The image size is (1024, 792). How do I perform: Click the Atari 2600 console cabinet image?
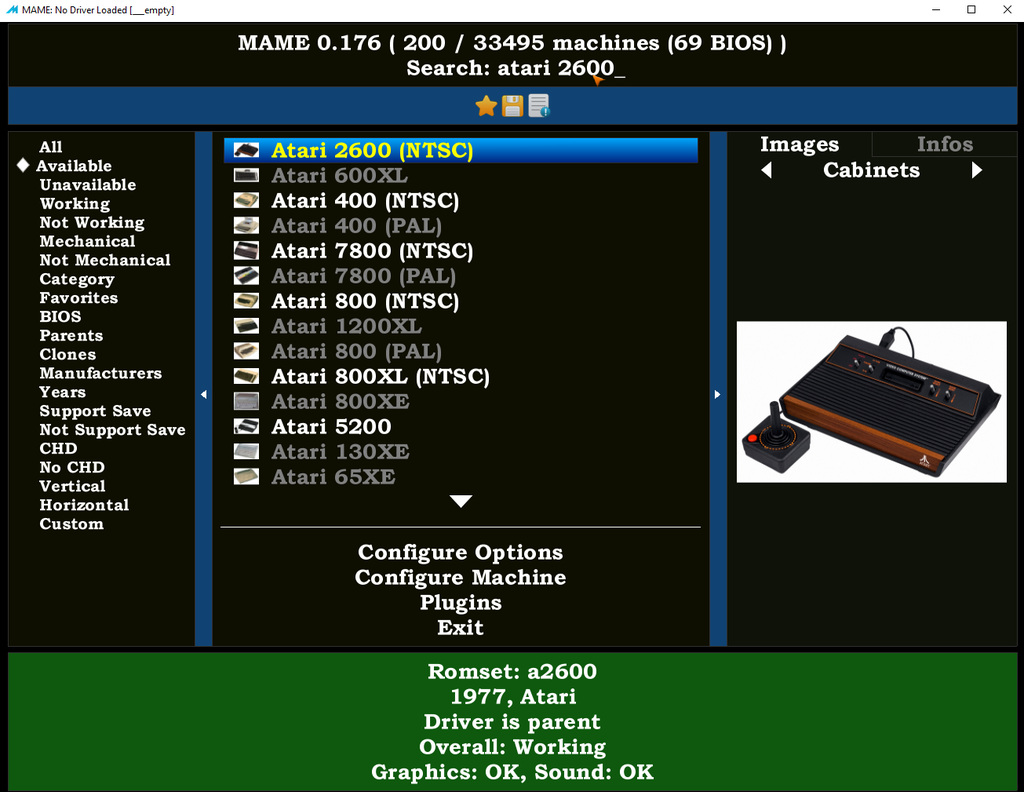pos(871,402)
